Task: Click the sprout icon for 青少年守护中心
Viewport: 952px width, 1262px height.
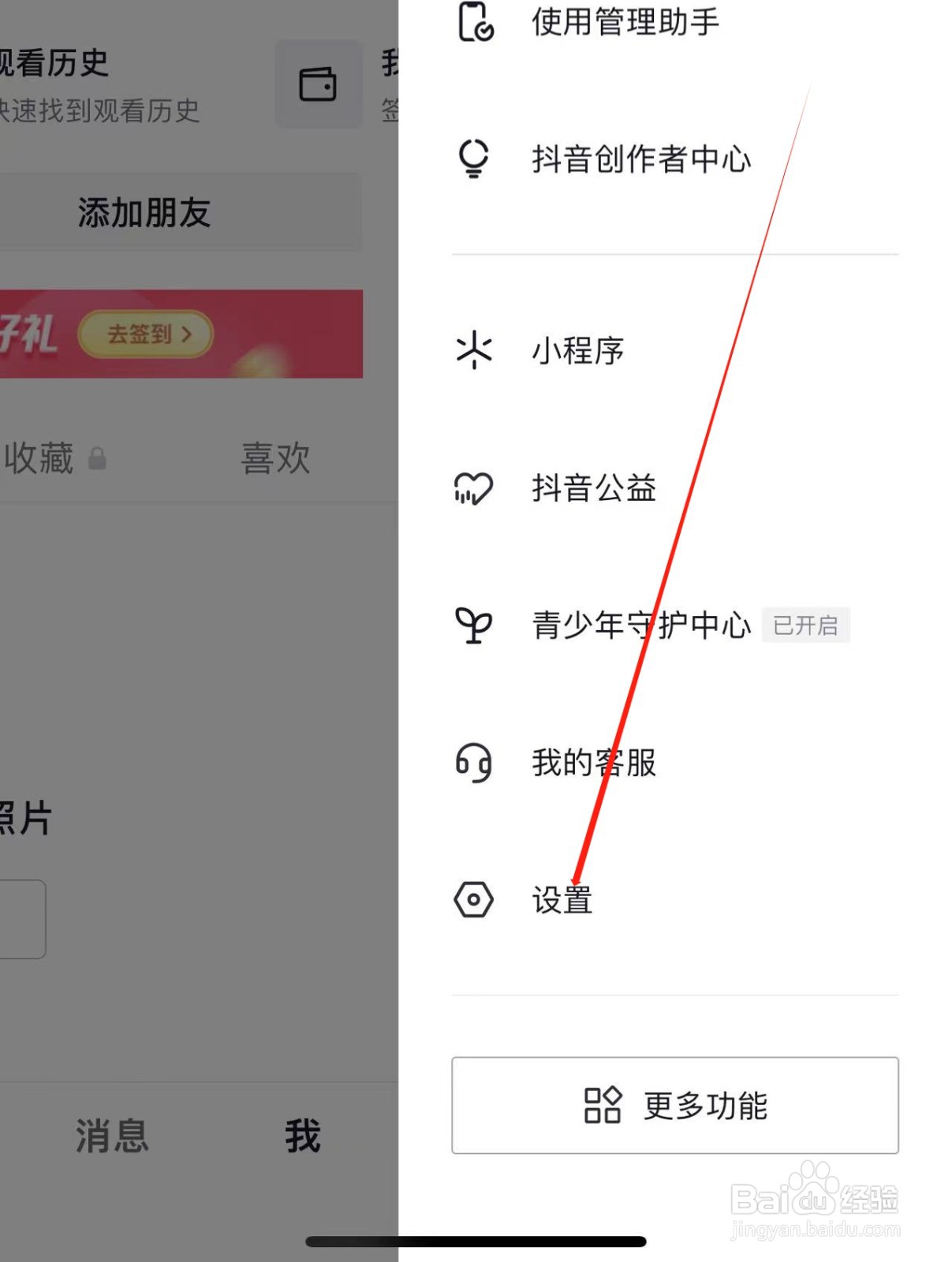Action: [x=473, y=625]
